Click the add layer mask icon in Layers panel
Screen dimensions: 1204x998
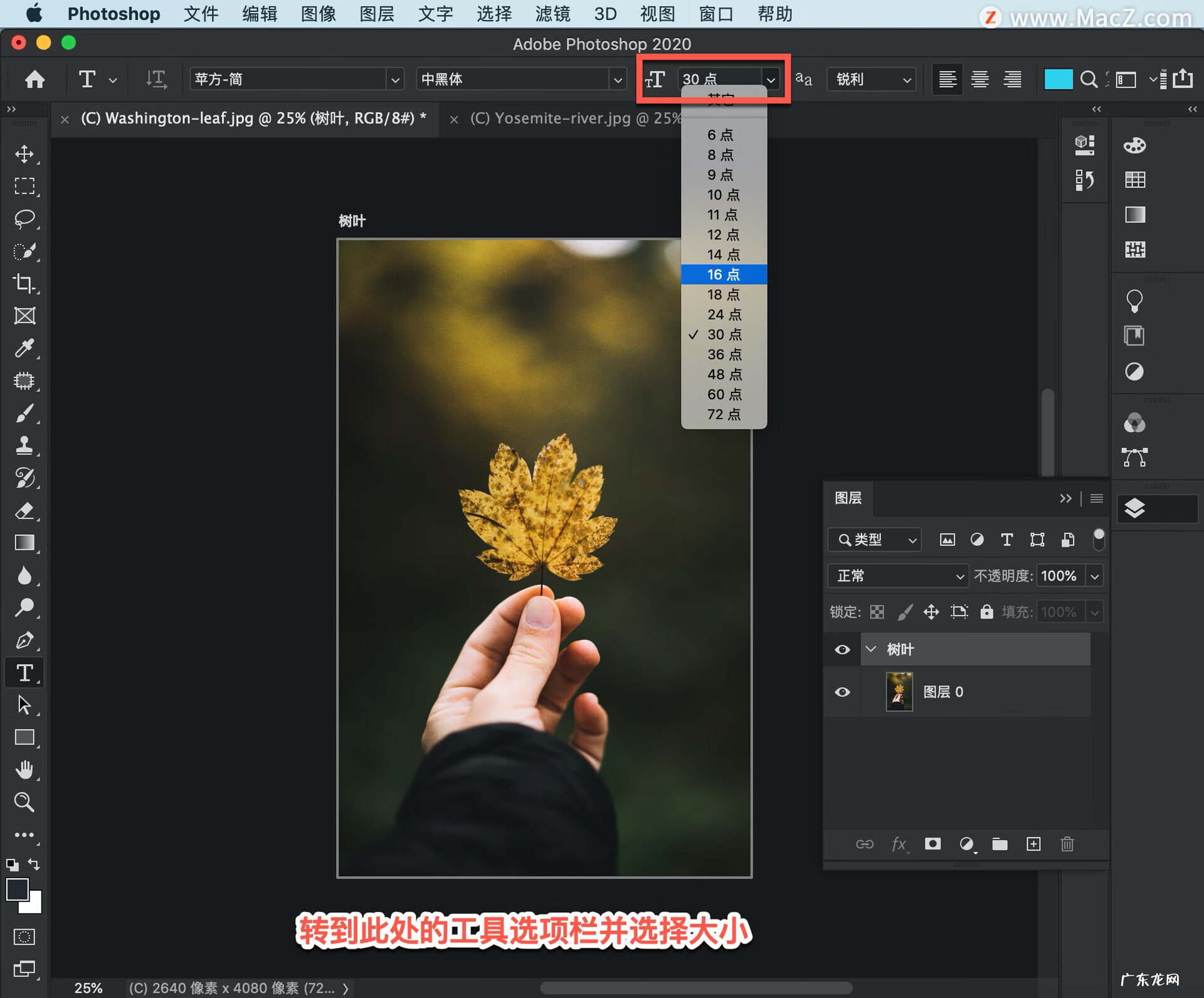[932, 844]
